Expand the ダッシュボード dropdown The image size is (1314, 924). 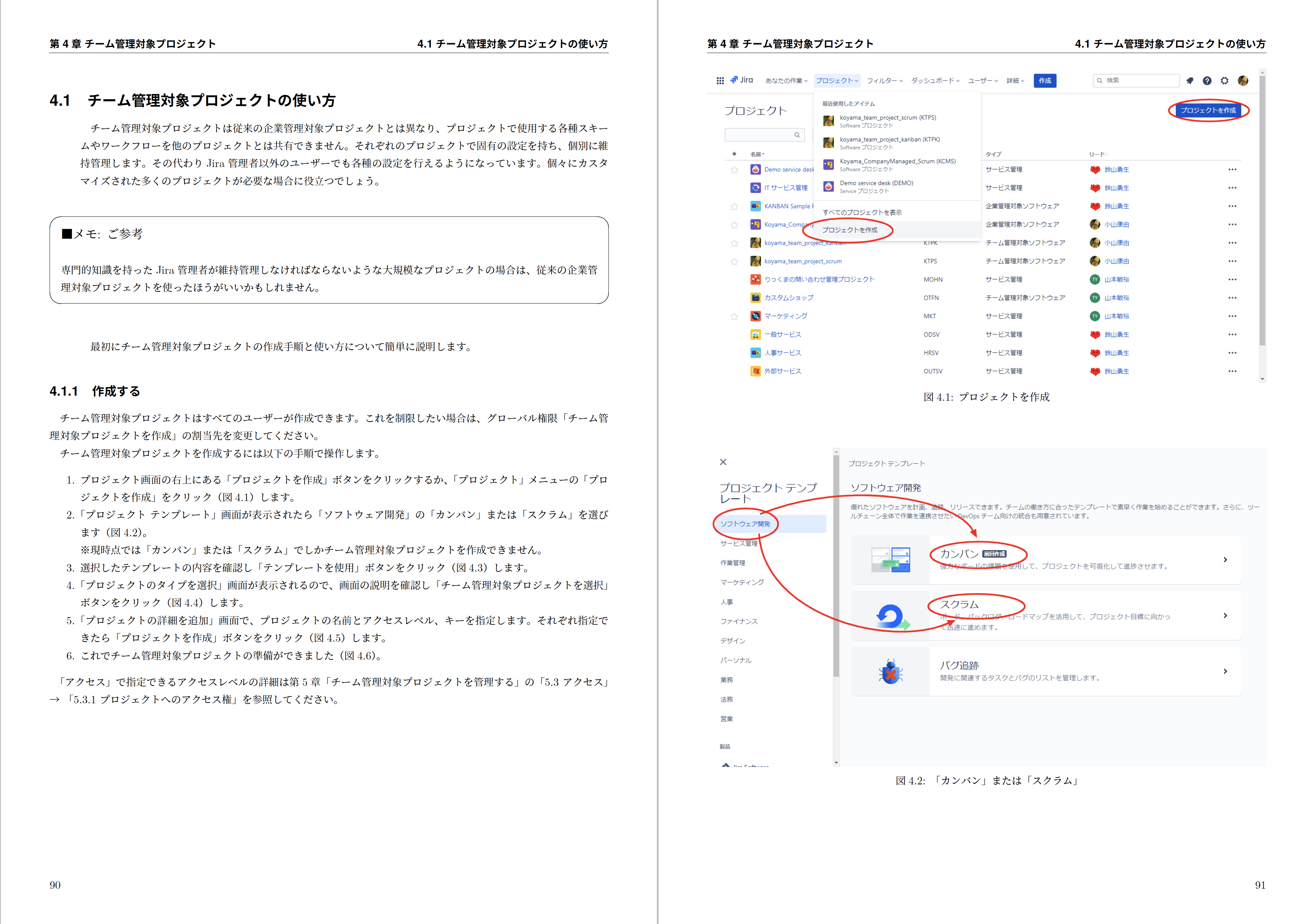click(934, 81)
